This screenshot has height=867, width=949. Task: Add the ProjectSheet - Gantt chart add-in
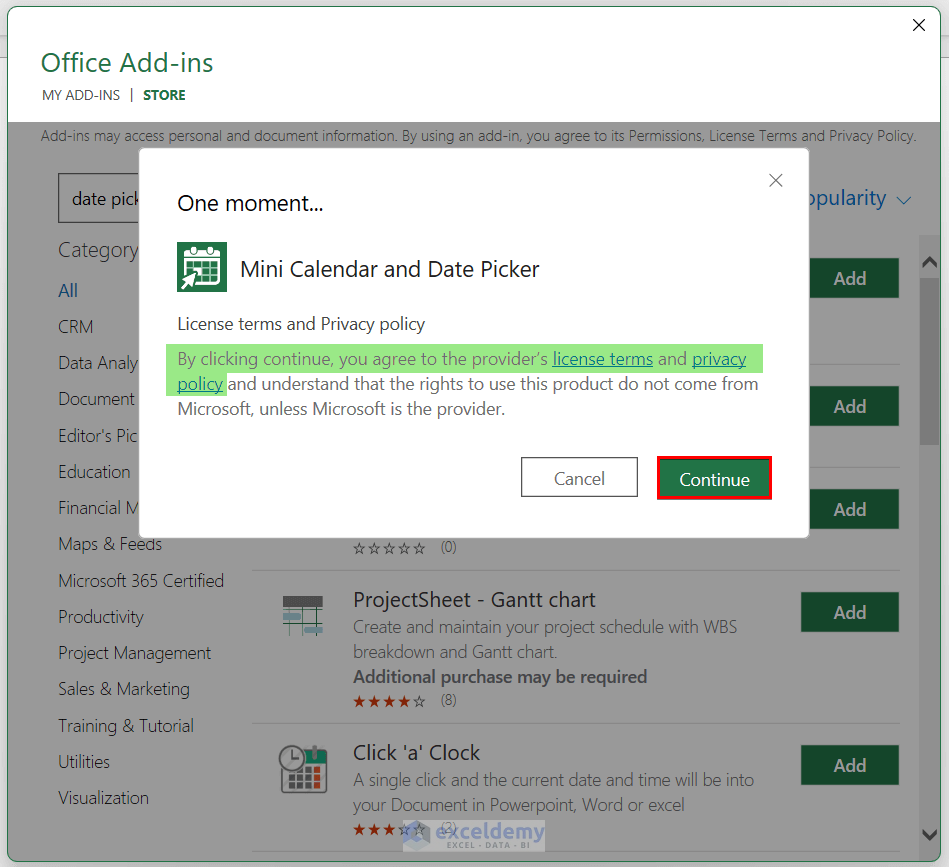pos(849,612)
